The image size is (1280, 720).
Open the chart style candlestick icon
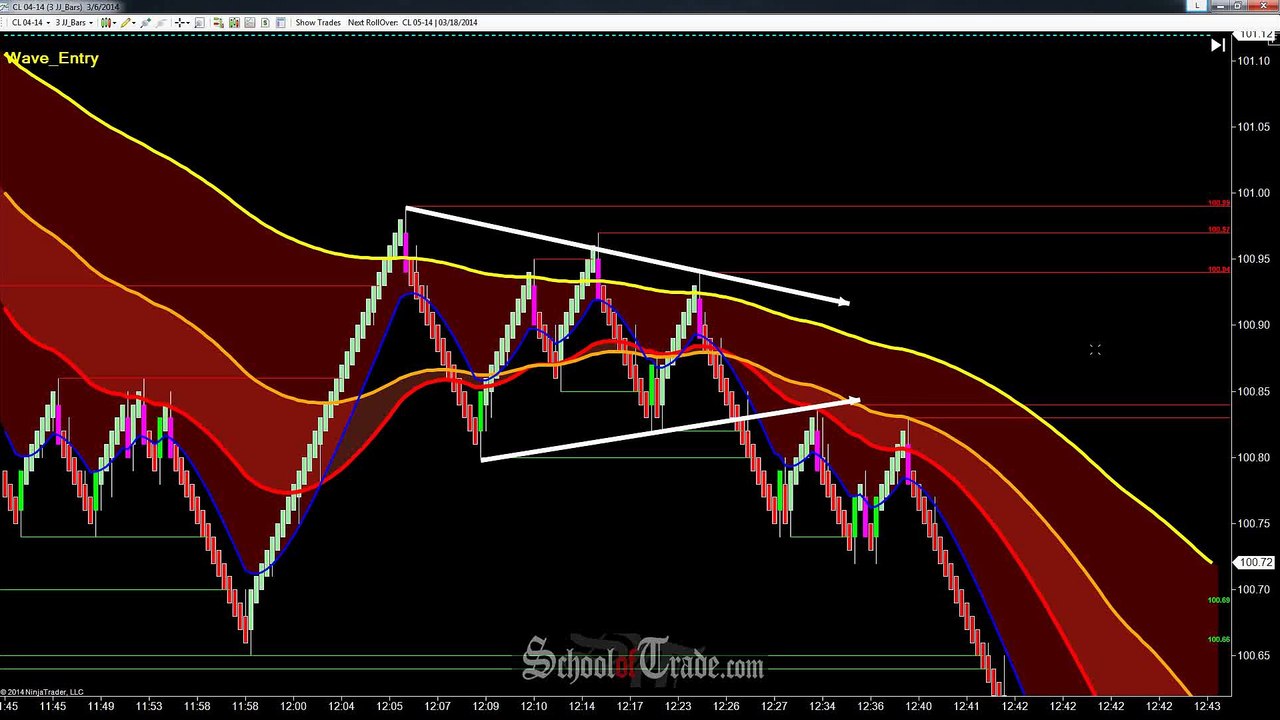[x=105, y=22]
